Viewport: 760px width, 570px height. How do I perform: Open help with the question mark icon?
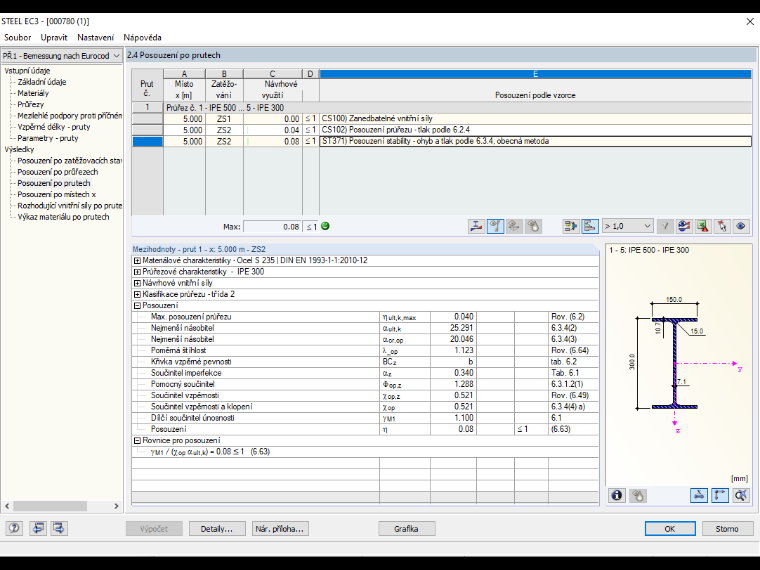[x=15, y=528]
